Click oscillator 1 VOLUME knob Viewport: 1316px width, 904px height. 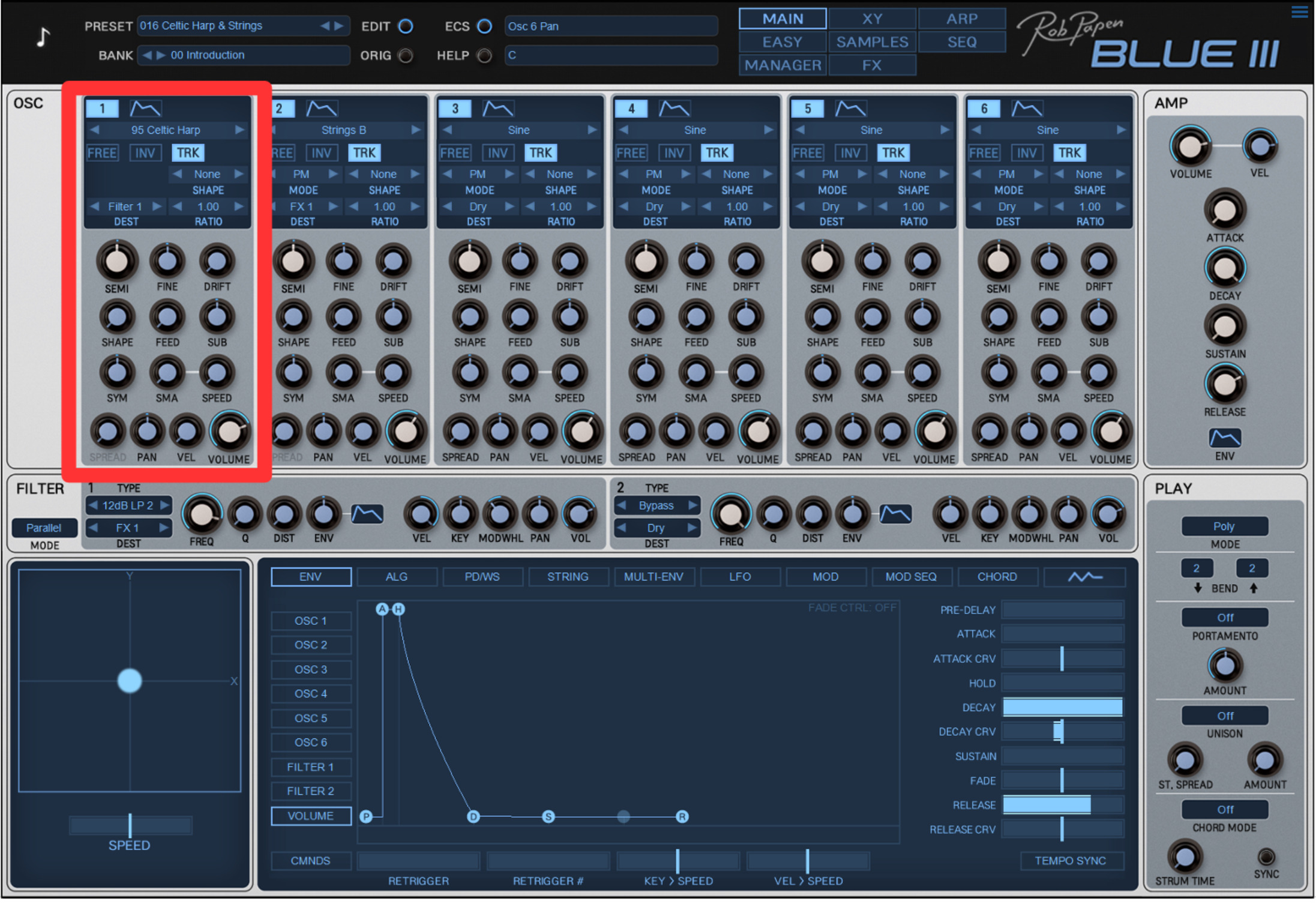click(229, 431)
